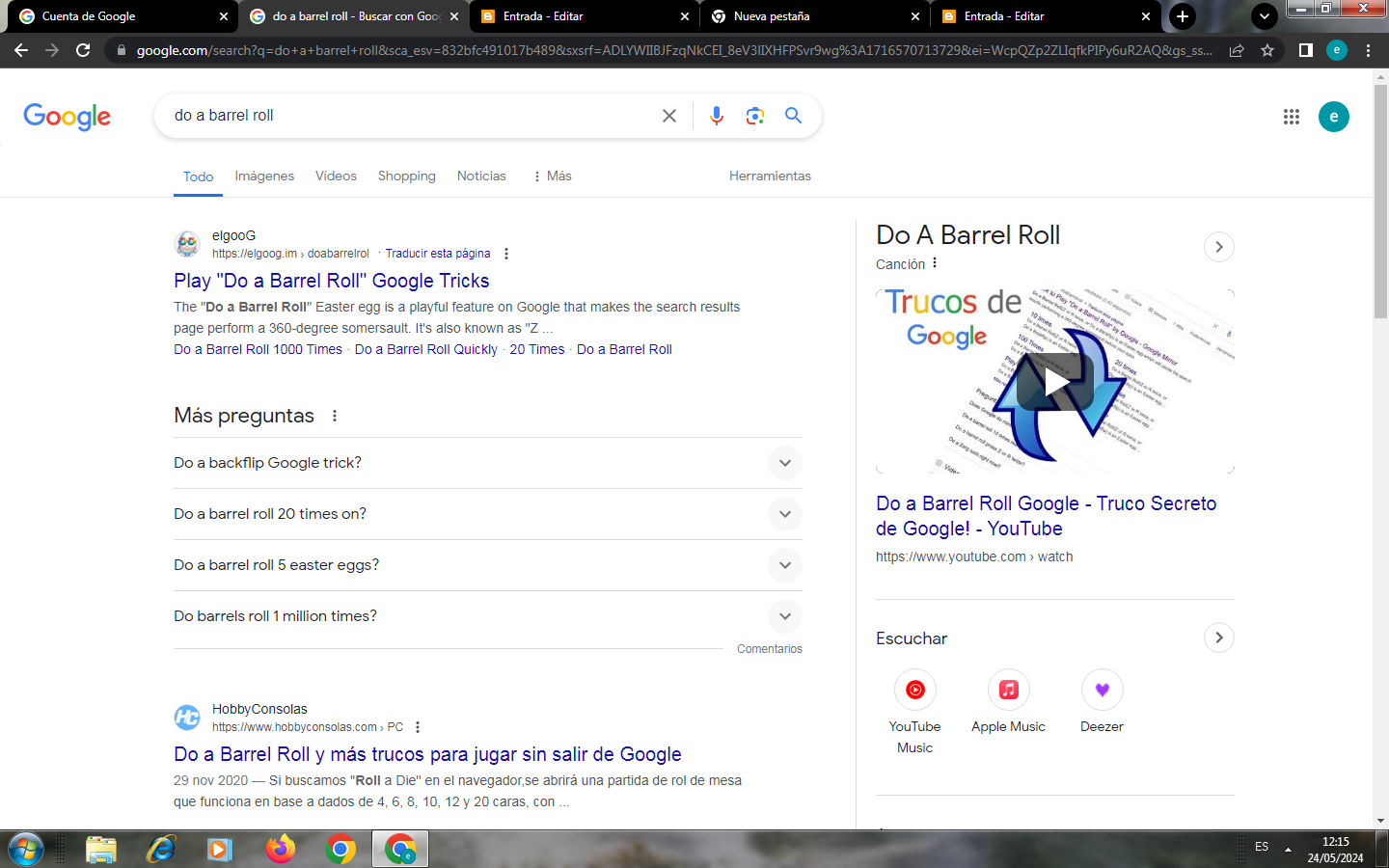The width and height of the screenshot is (1389, 868).
Task: Switch to Noticias results
Action: coord(481,176)
